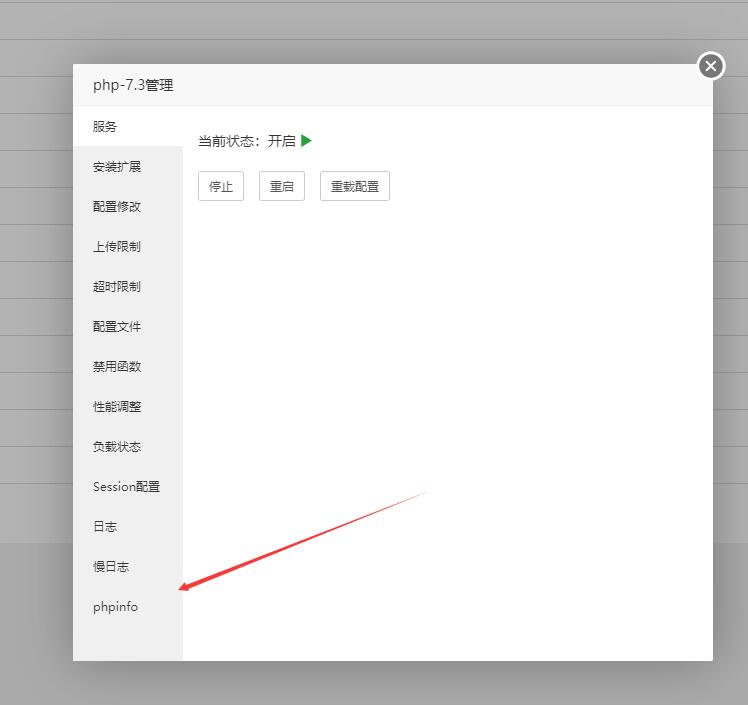Go to the 超时限制 tab

(128, 287)
